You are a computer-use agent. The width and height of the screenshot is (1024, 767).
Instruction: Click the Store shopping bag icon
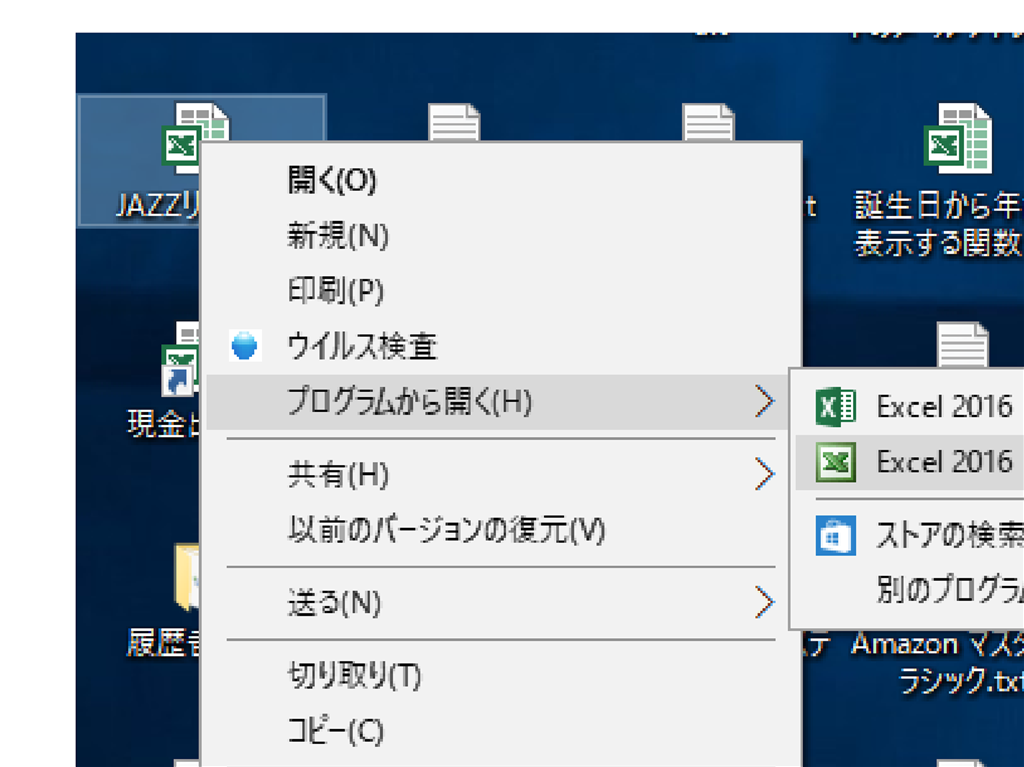tap(835, 535)
